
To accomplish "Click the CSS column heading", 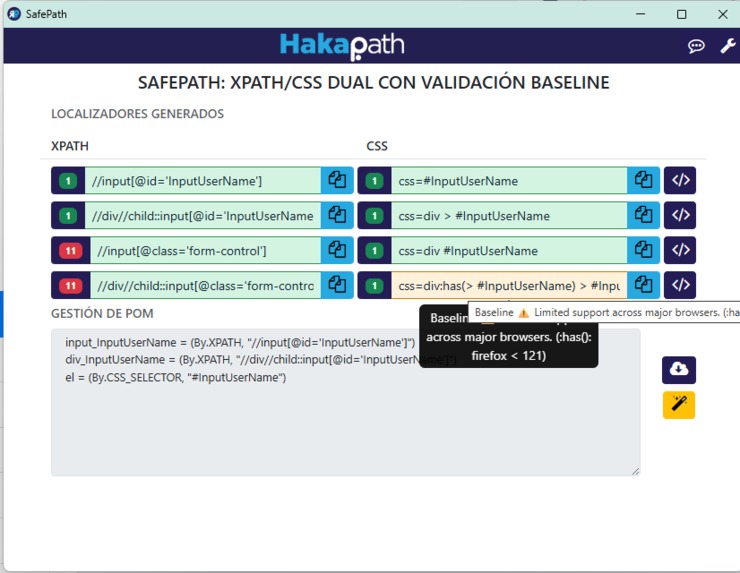I will tap(377, 146).
